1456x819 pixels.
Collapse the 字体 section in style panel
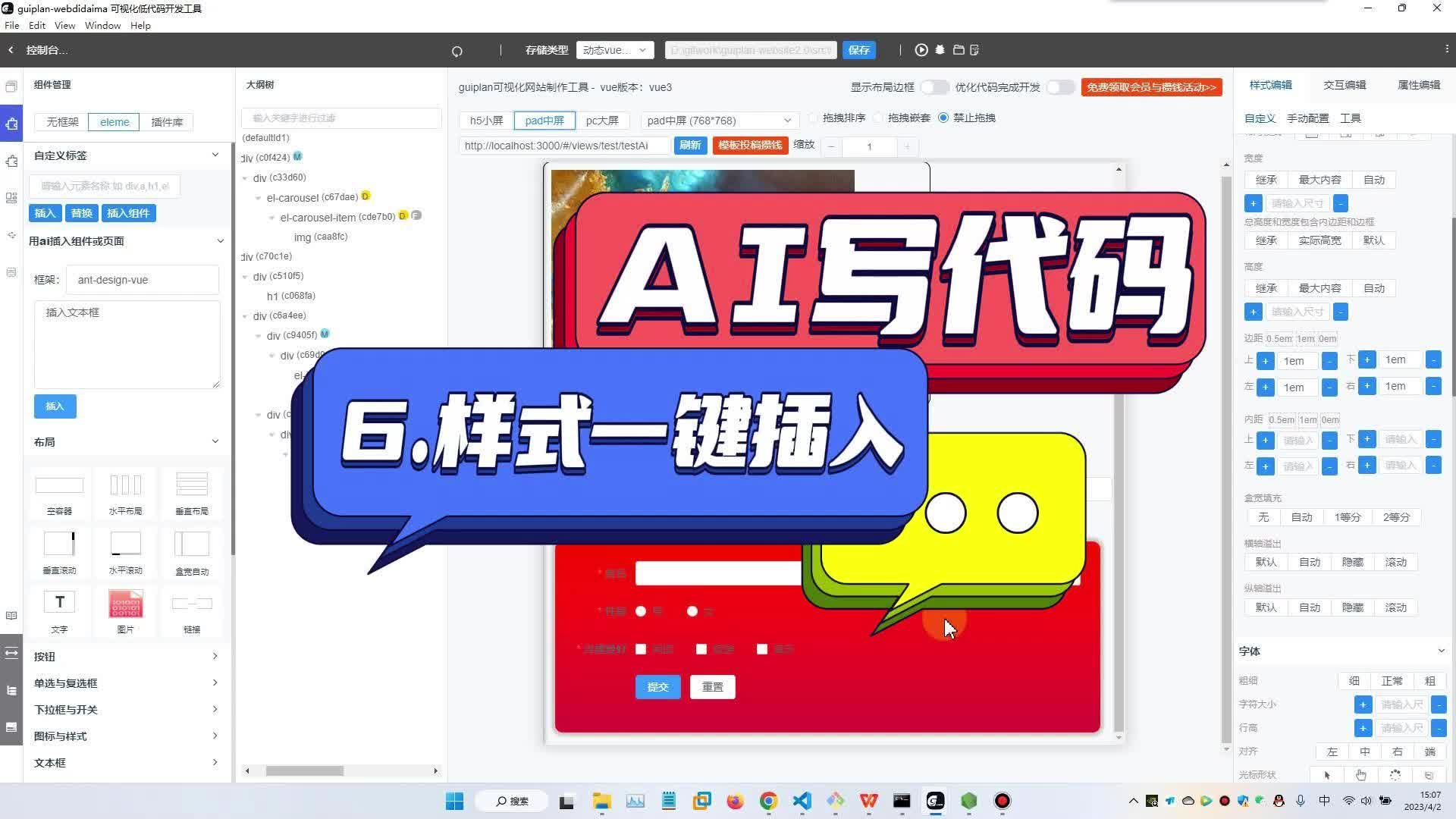point(1441,651)
